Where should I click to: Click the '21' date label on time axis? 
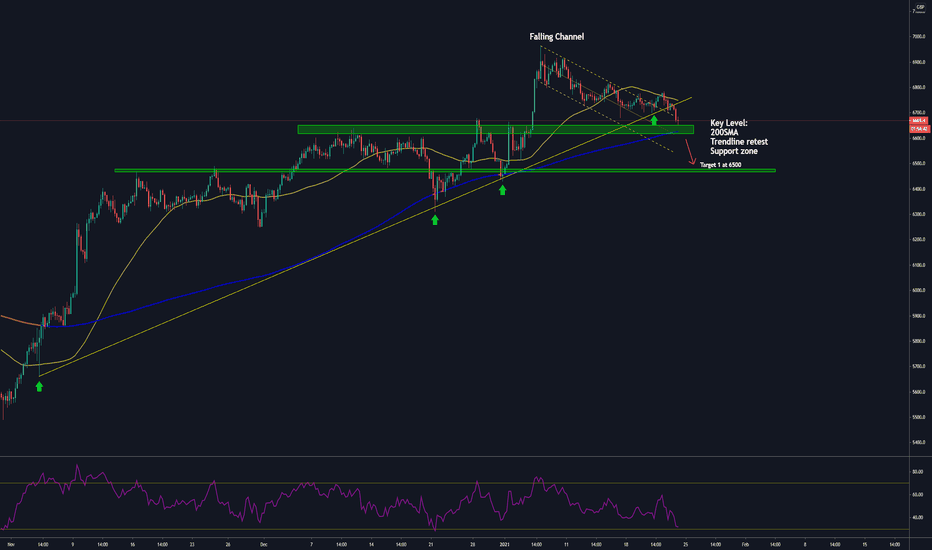pos(431,544)
